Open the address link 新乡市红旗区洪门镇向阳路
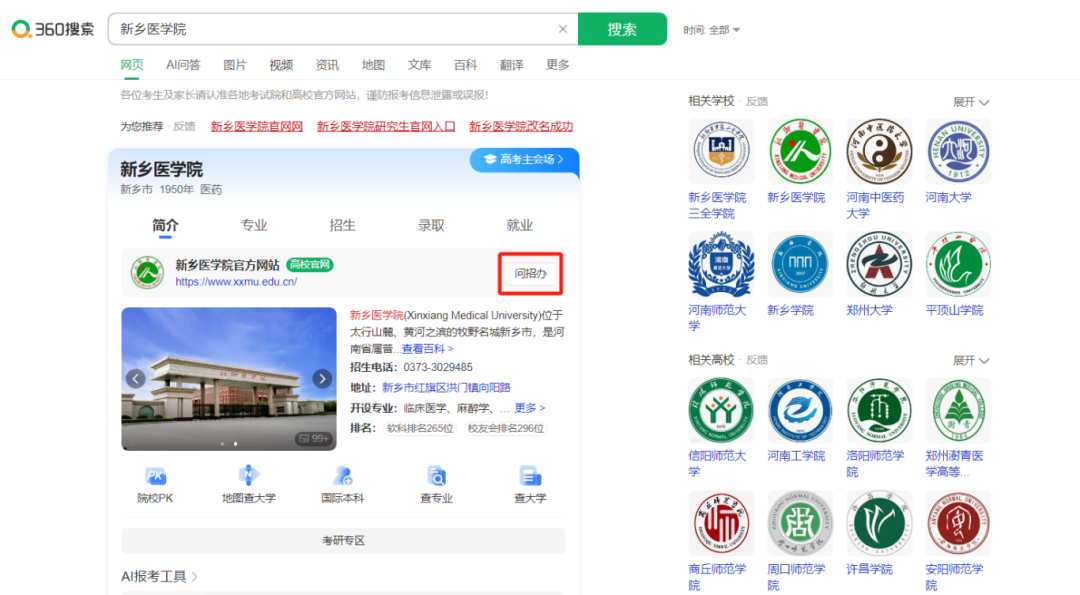Image resolution: width=1080 pixels, height=595 pixels. pyautogui.click(x=446, y=388)
